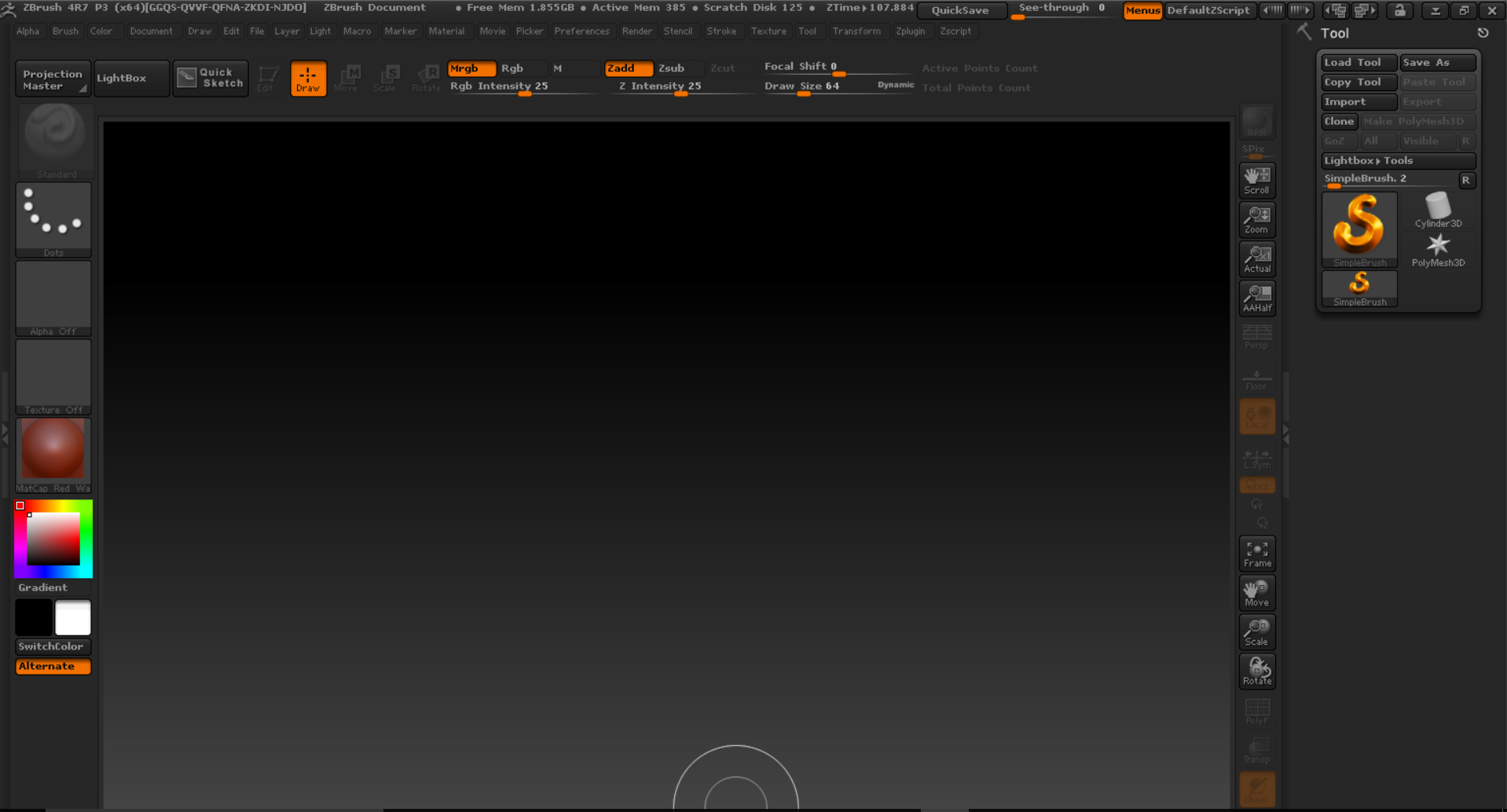Click the Save As button
Viewport: 1507px width, 812px height.
point(1437,62)
